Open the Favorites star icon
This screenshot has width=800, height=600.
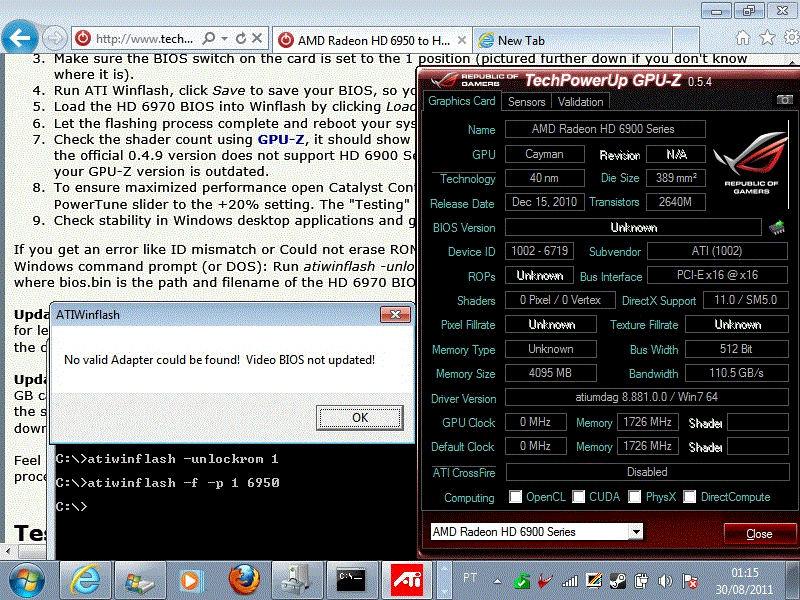pos(767,38)
